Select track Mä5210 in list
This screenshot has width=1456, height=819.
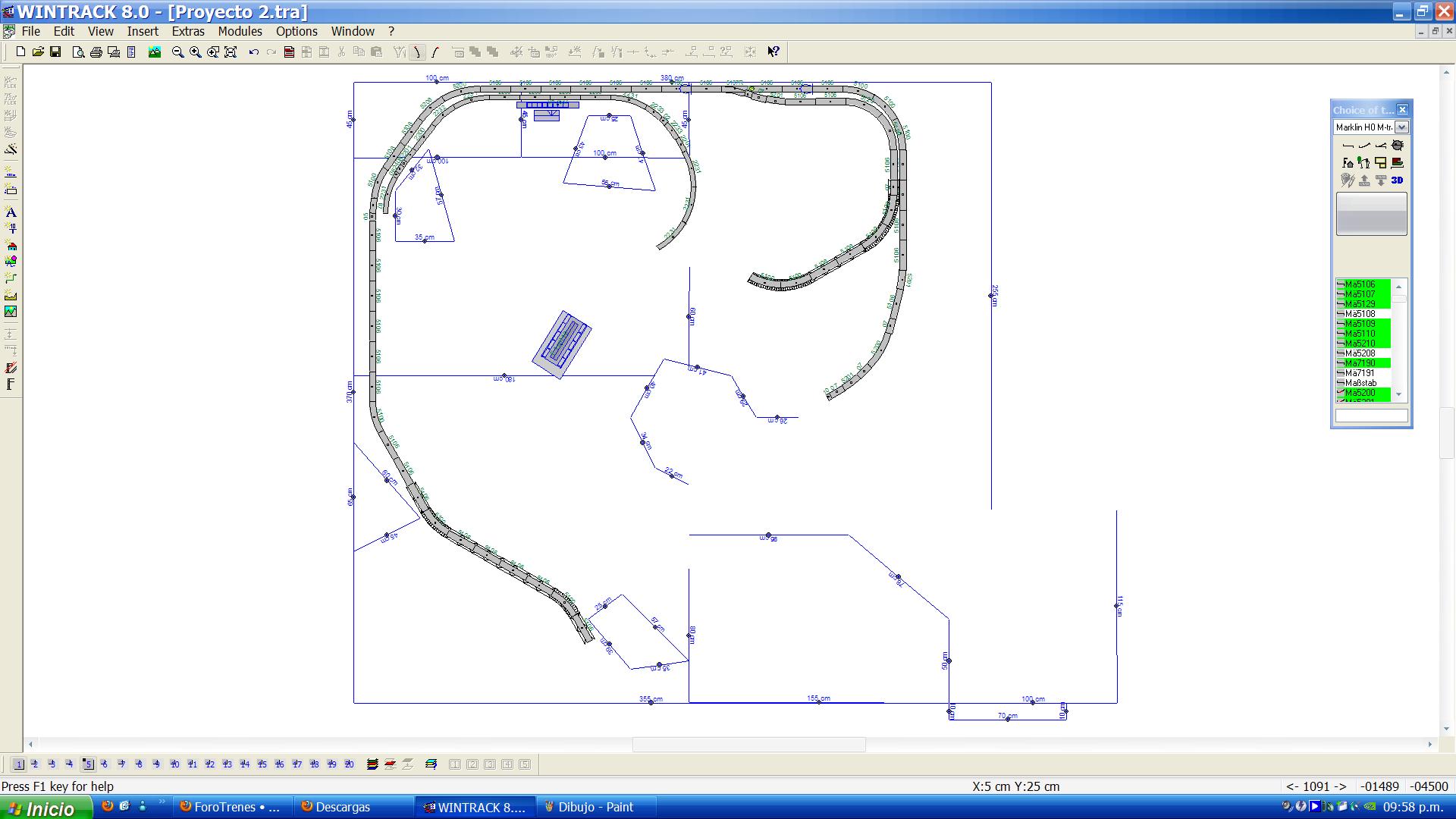click(x=1363, y=344)
